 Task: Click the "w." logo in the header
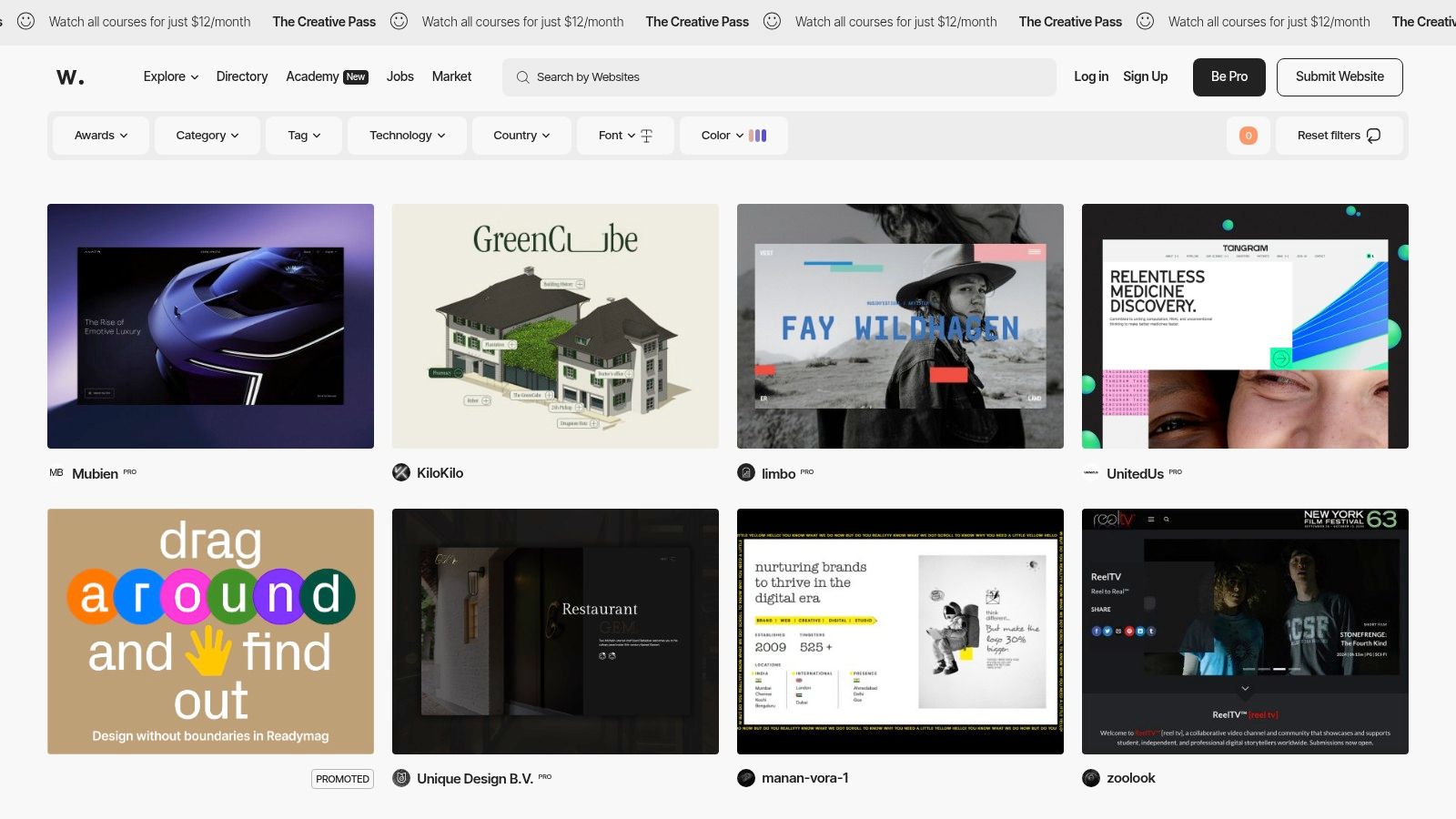pyautogui.click(x=72, y=76)
